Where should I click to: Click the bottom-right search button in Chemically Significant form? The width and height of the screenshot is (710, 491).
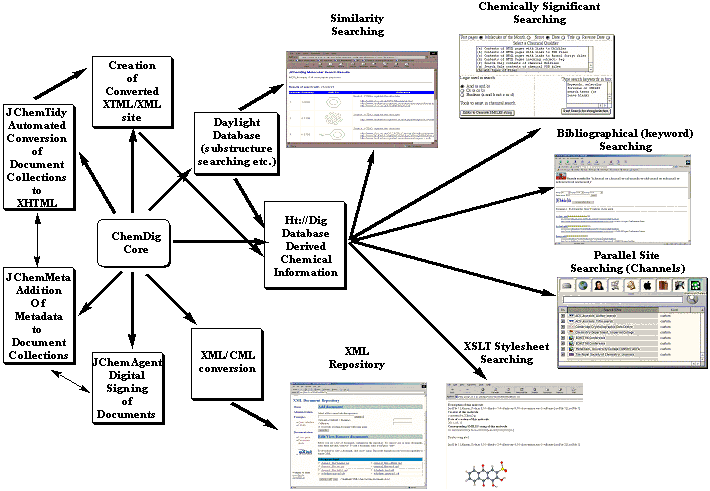click(586, 111)
